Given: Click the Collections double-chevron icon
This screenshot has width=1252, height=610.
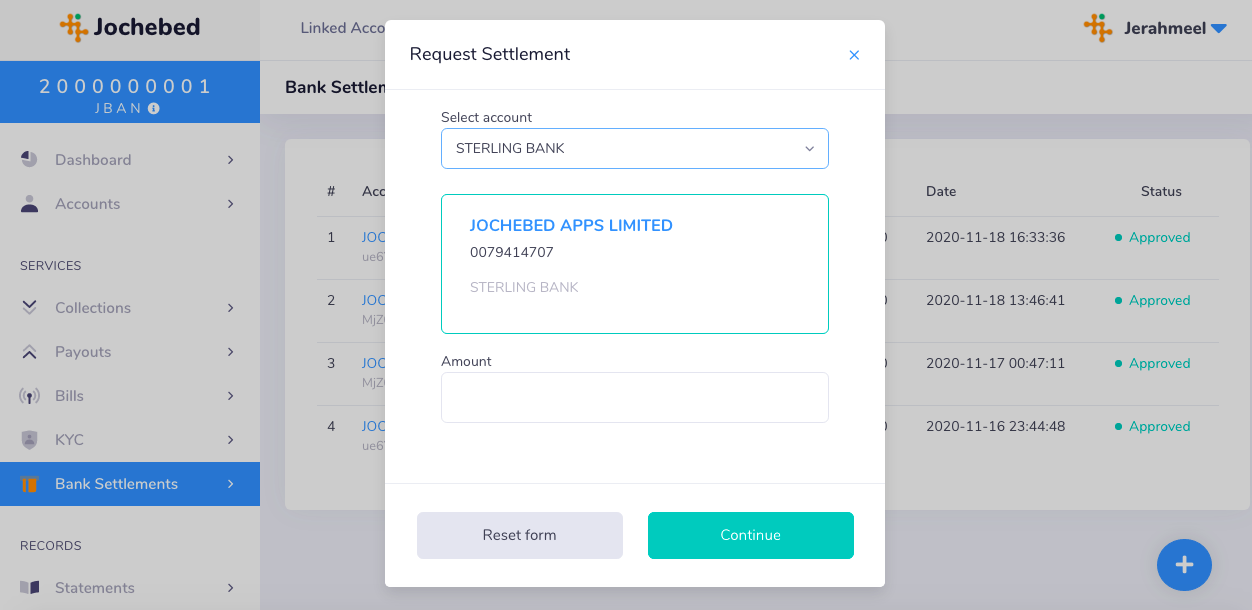Looking at the screenshot, I should click(29, 308).
